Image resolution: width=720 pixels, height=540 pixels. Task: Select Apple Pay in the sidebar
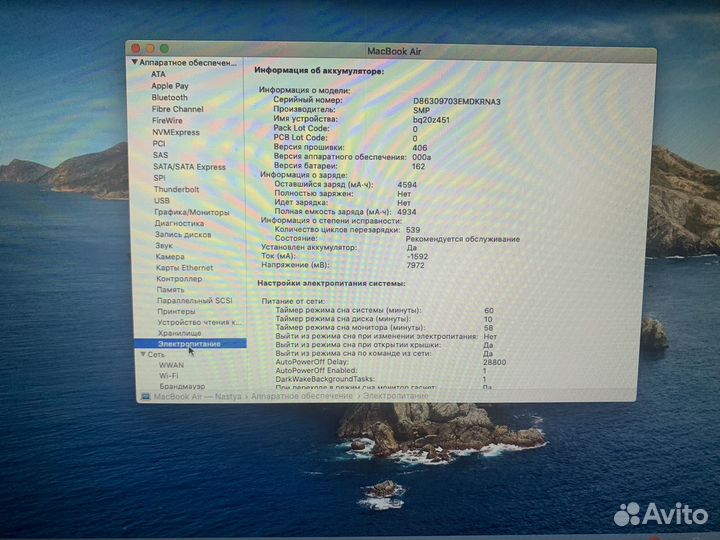point(170,86)
